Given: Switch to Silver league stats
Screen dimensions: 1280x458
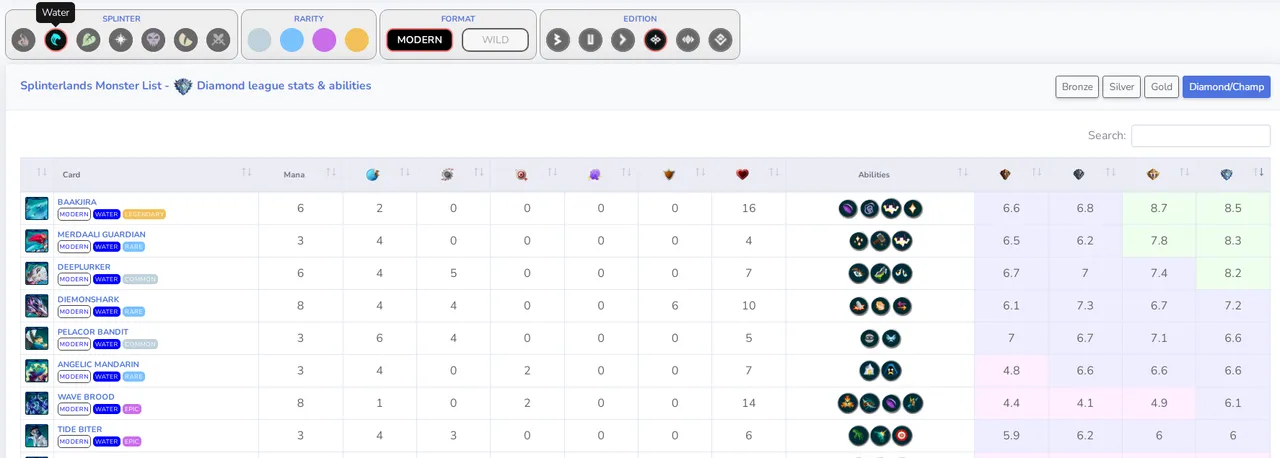Looking at the screenshot, I should pos(1122,87).
